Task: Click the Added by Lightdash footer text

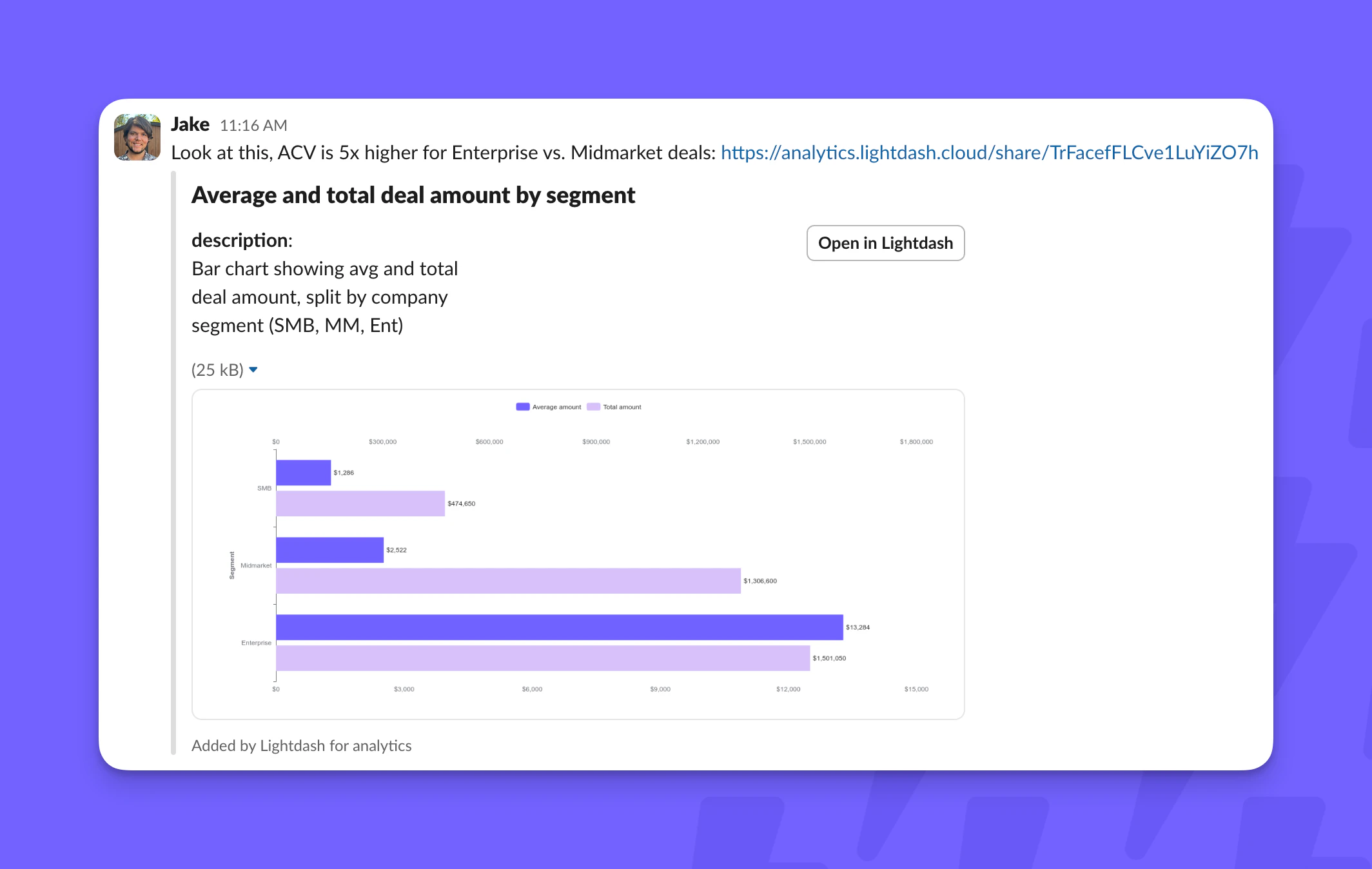Action: coord(301,746)
